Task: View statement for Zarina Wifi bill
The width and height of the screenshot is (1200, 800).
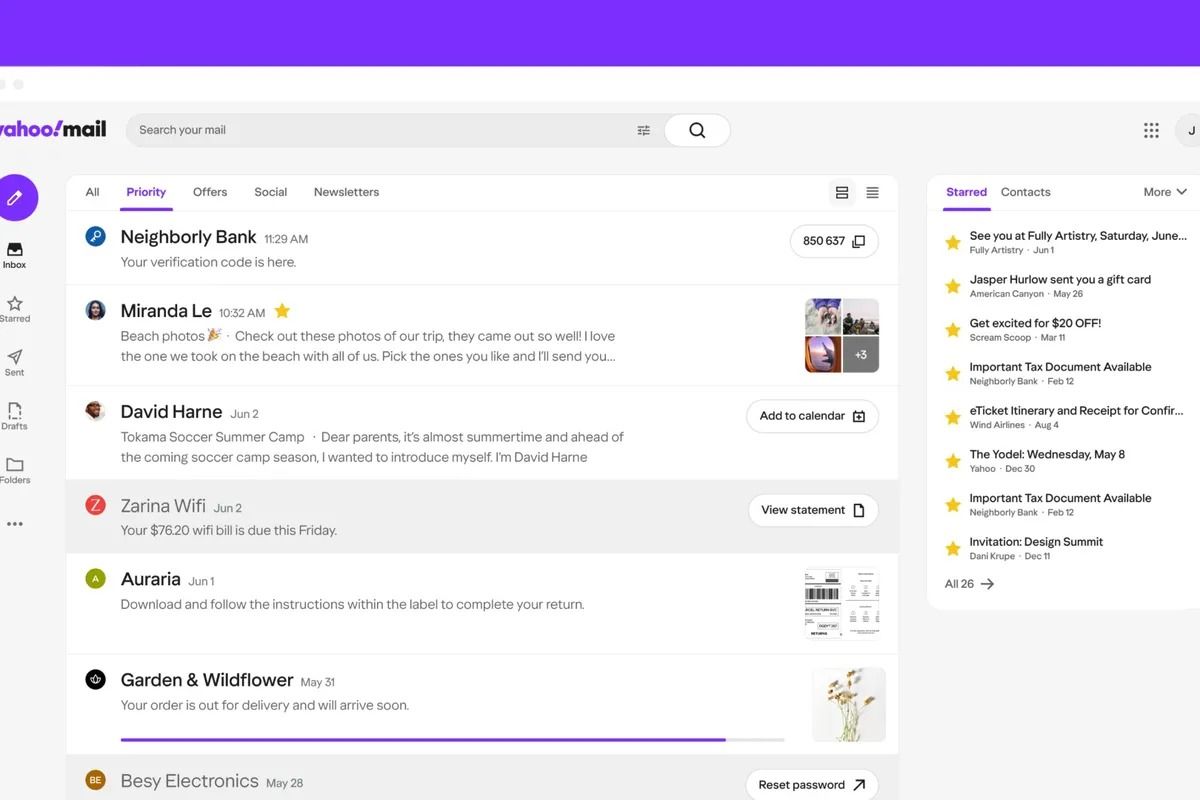Action: tap(812, 509)
